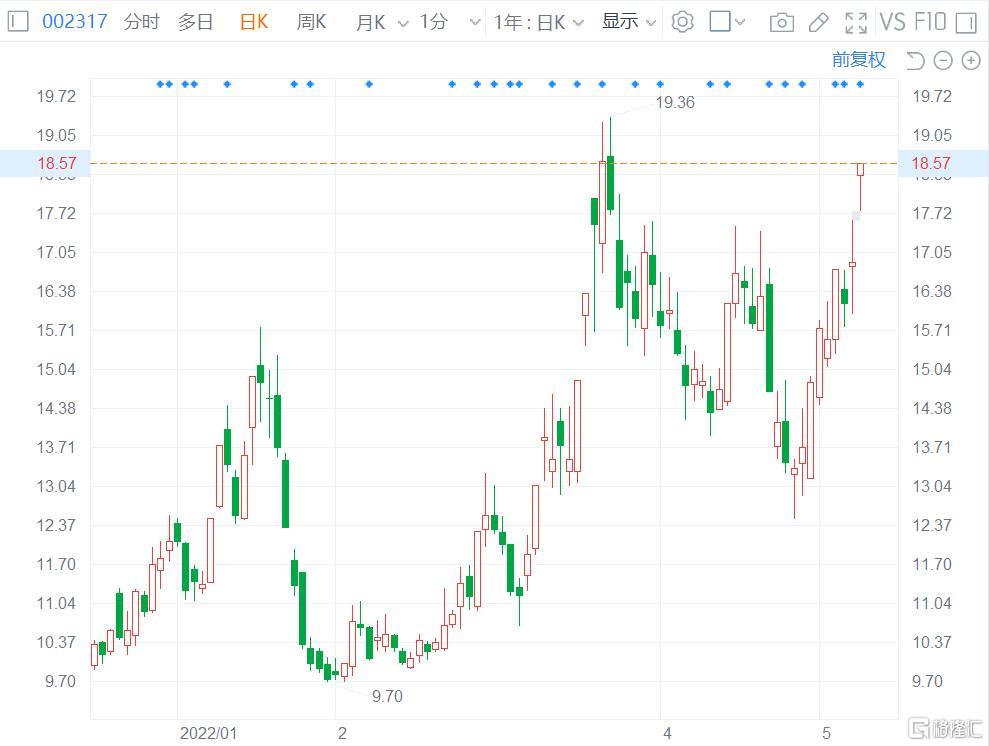Screen dimensions: 989x746
Task: Open the 1年:日K range dropdown
Action: pos(538,23)
